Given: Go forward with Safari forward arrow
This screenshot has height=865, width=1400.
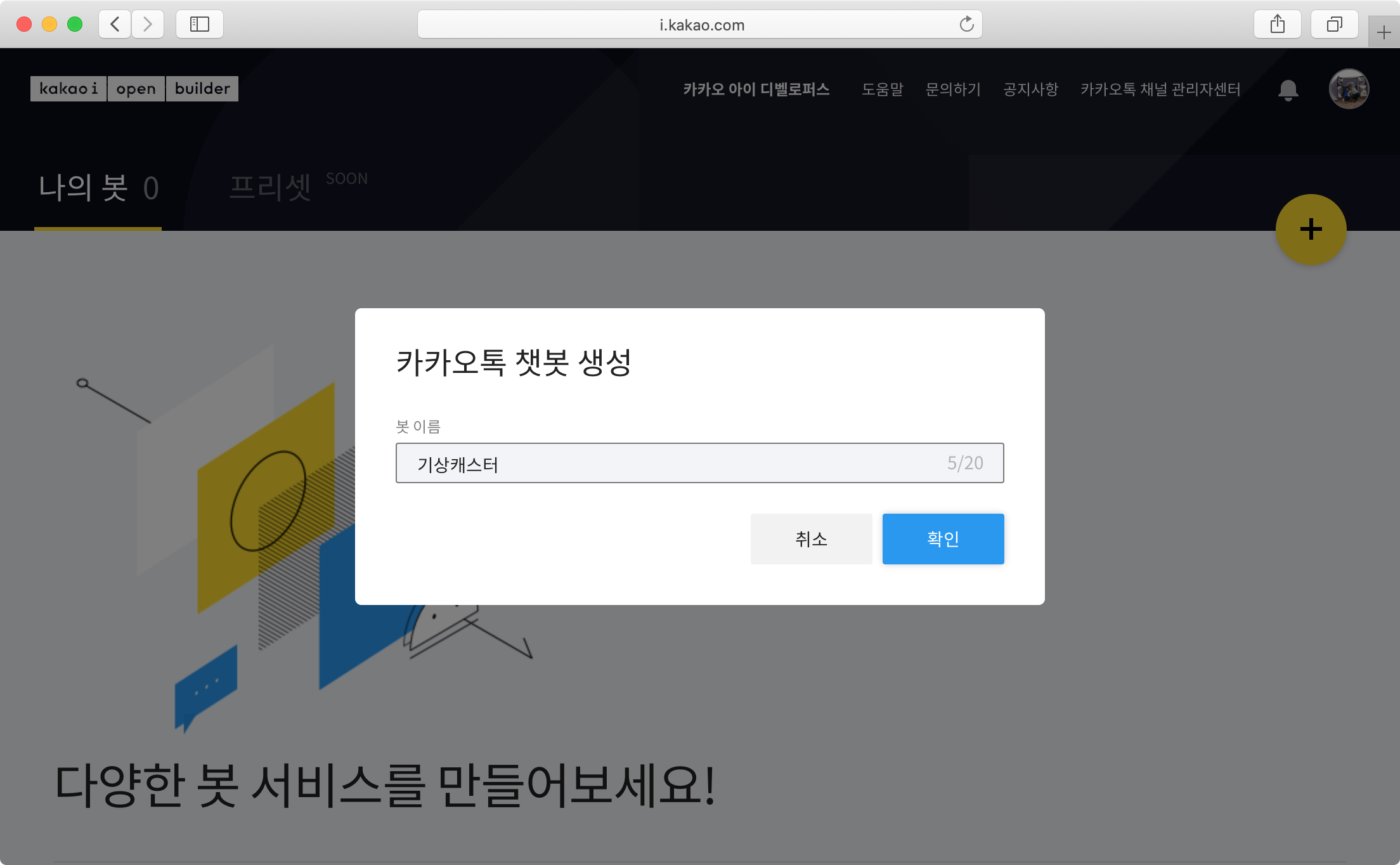Looking at the screenshot, I should [148, 25].
